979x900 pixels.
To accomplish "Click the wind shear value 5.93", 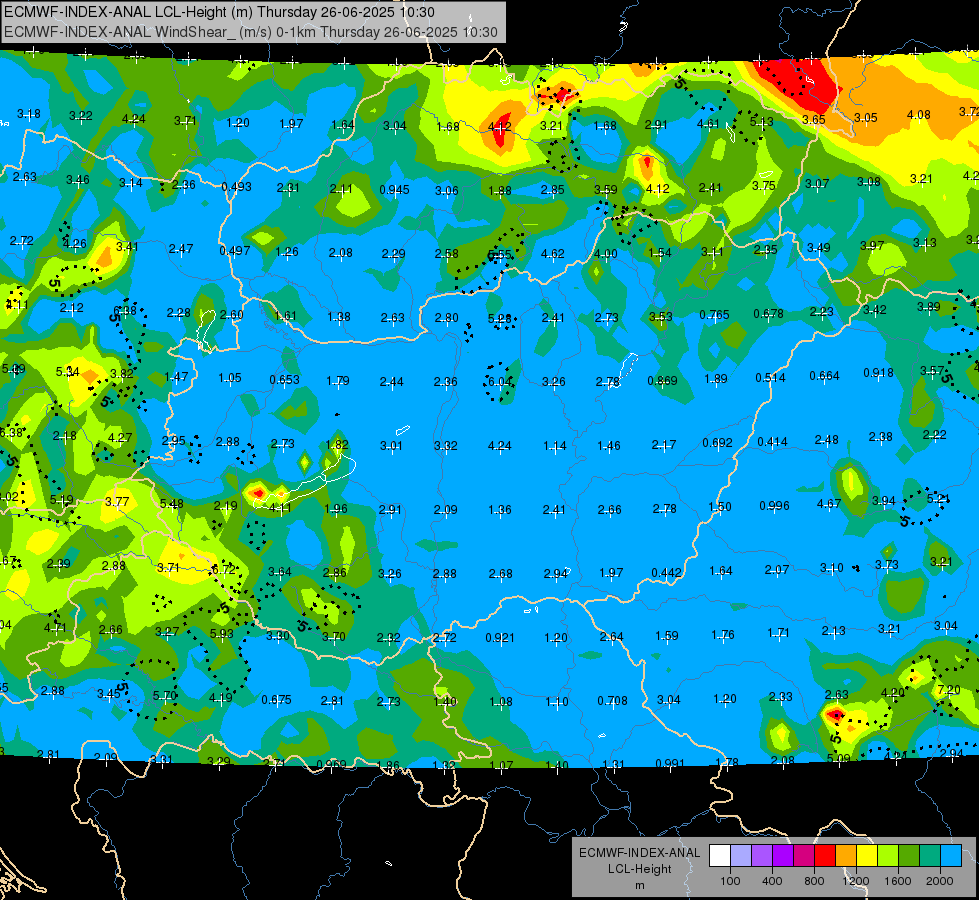I will [222, 633].
